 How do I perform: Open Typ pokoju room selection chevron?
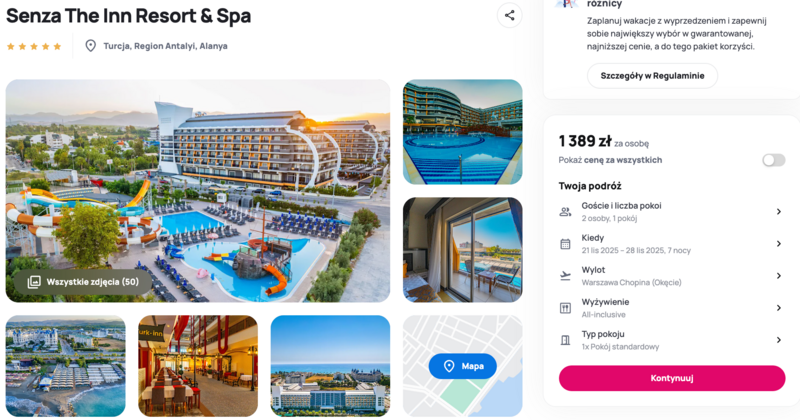point(779,340)
